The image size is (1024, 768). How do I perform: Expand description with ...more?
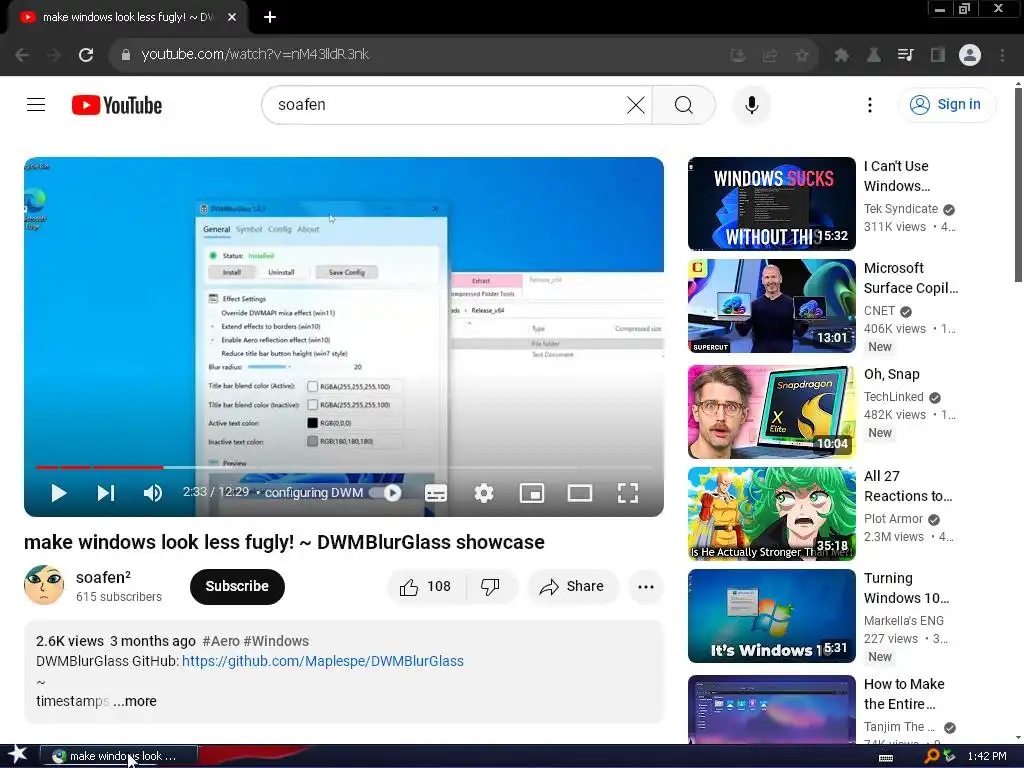pyautogui.click(x=135, y=701)
